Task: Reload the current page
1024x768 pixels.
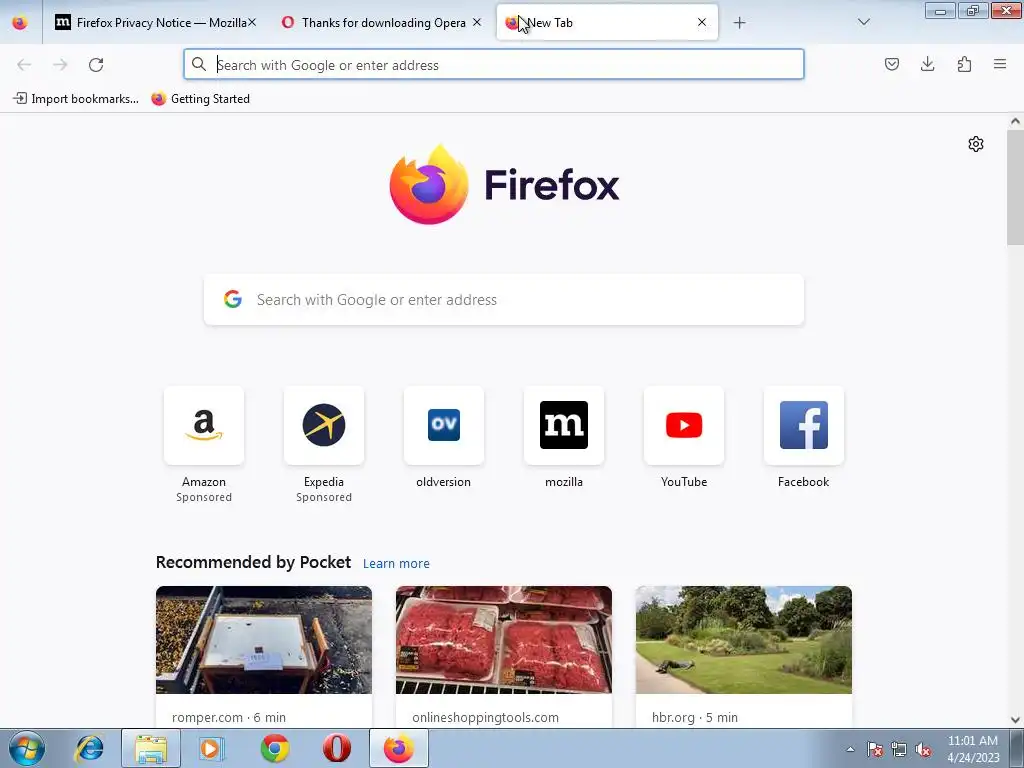Action: click(x=96, y=65)
